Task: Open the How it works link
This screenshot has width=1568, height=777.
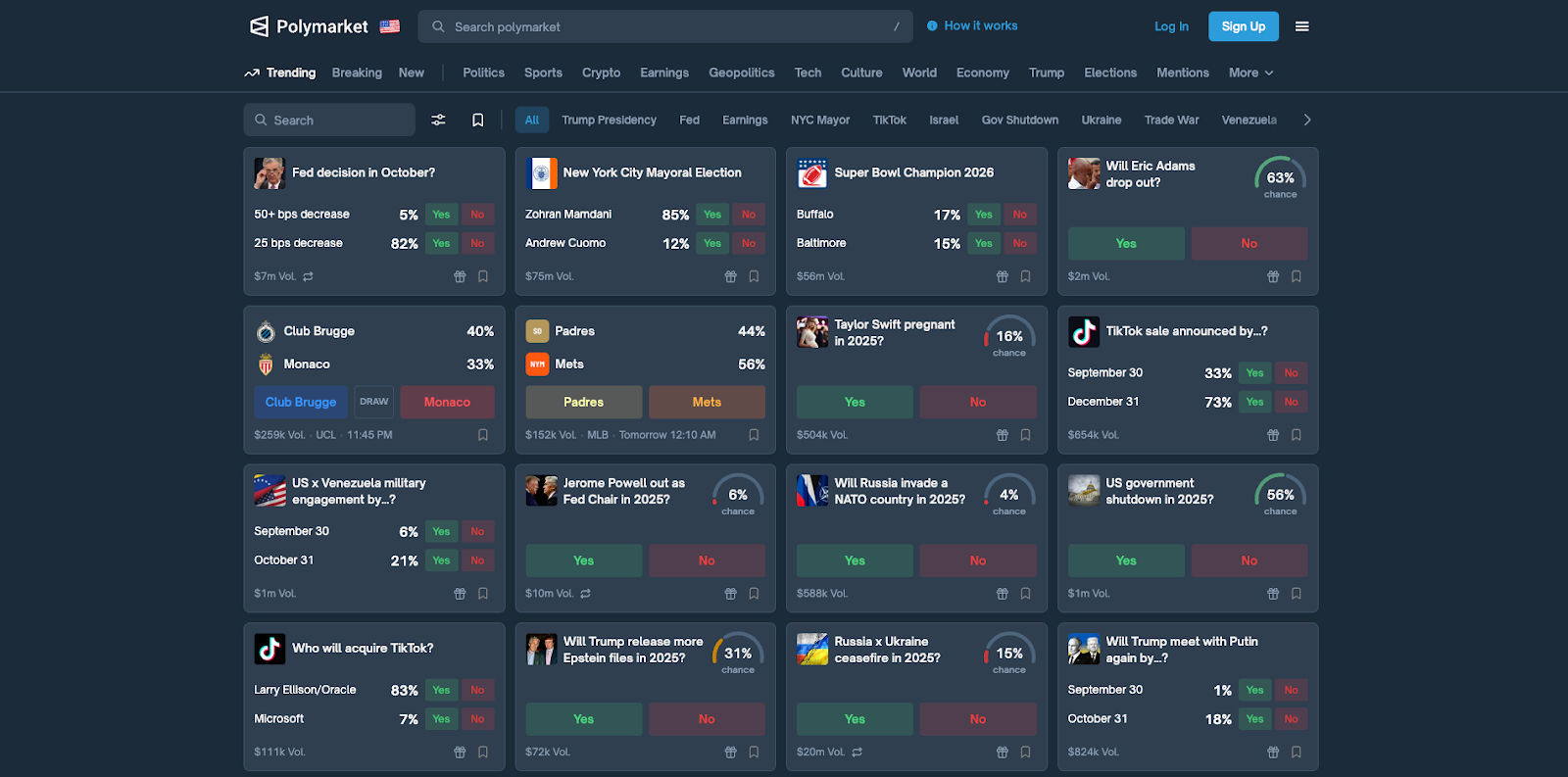Action: tap(972, 25)
